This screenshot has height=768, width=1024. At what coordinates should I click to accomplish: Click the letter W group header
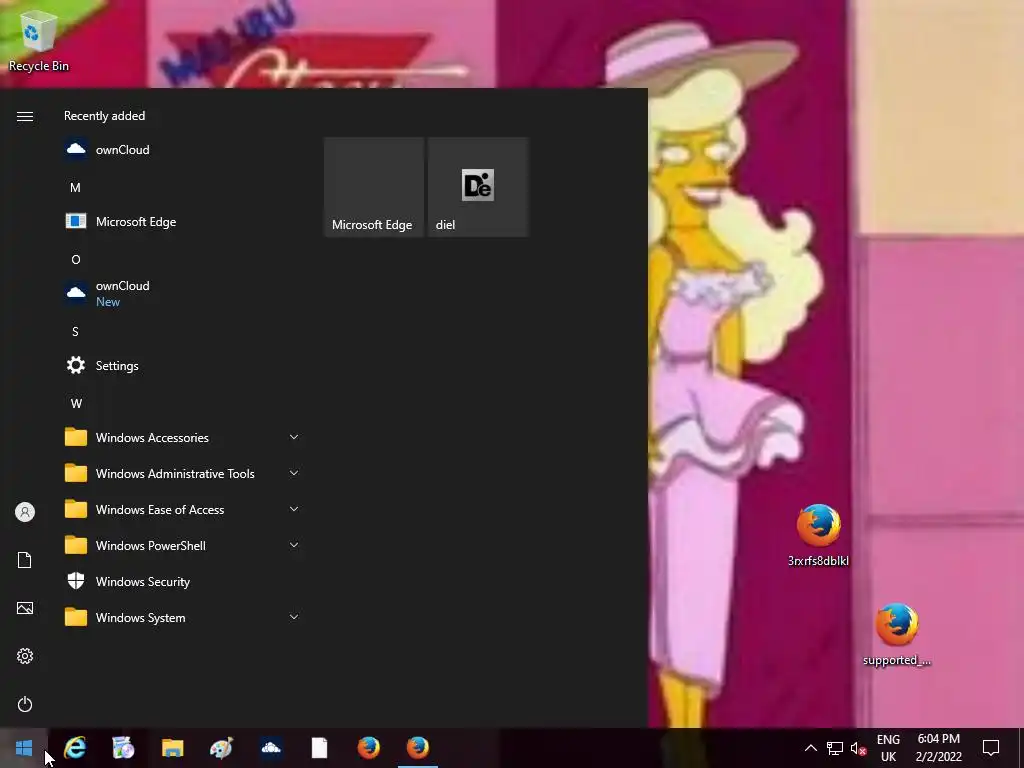[x=76, y=404]
